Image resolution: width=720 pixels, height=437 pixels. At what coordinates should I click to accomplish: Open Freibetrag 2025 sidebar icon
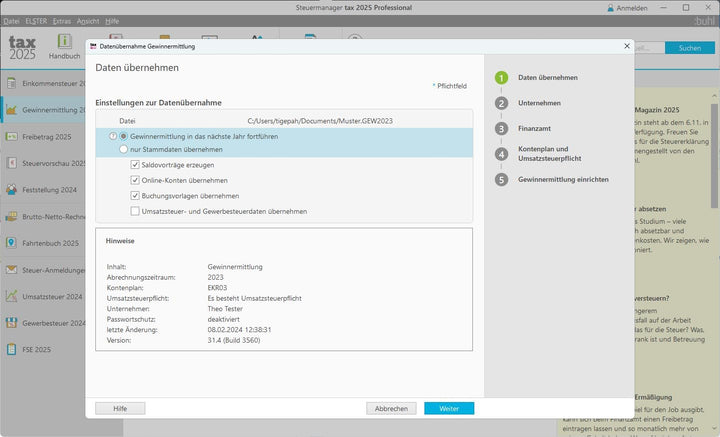click(x=11, y=136)
